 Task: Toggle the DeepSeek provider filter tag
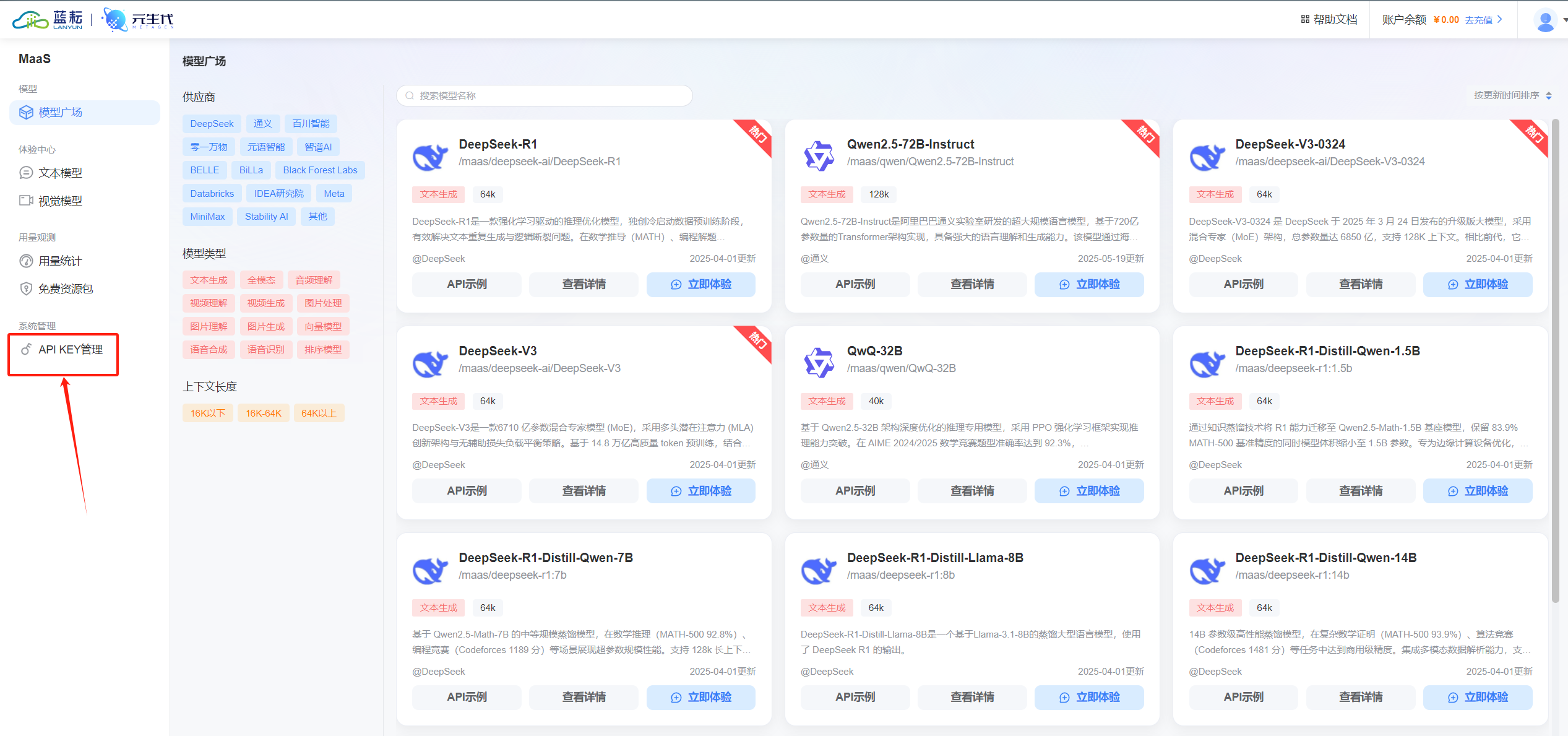[212, 124]
